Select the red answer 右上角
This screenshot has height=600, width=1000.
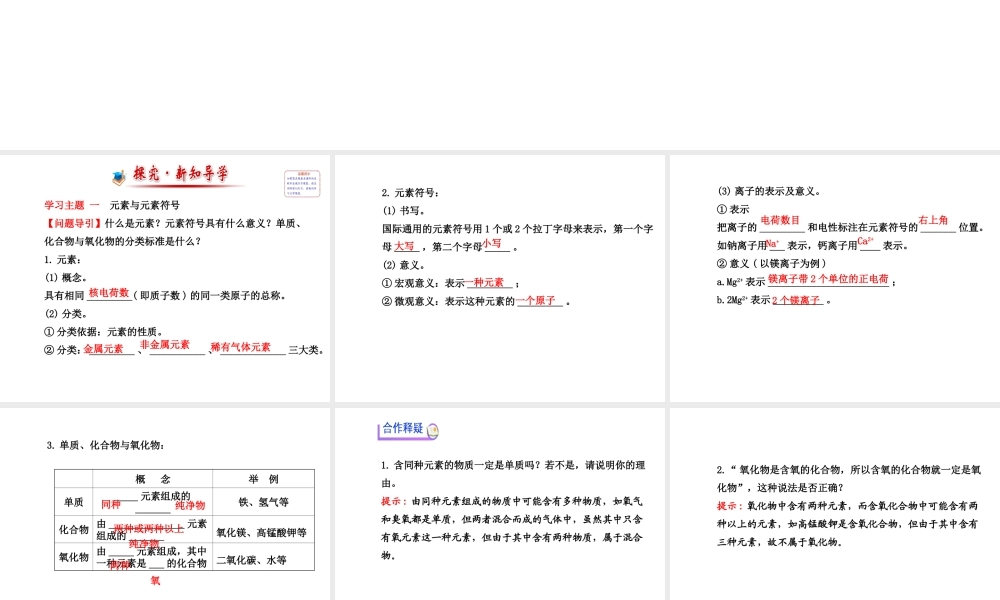point(933,220)
